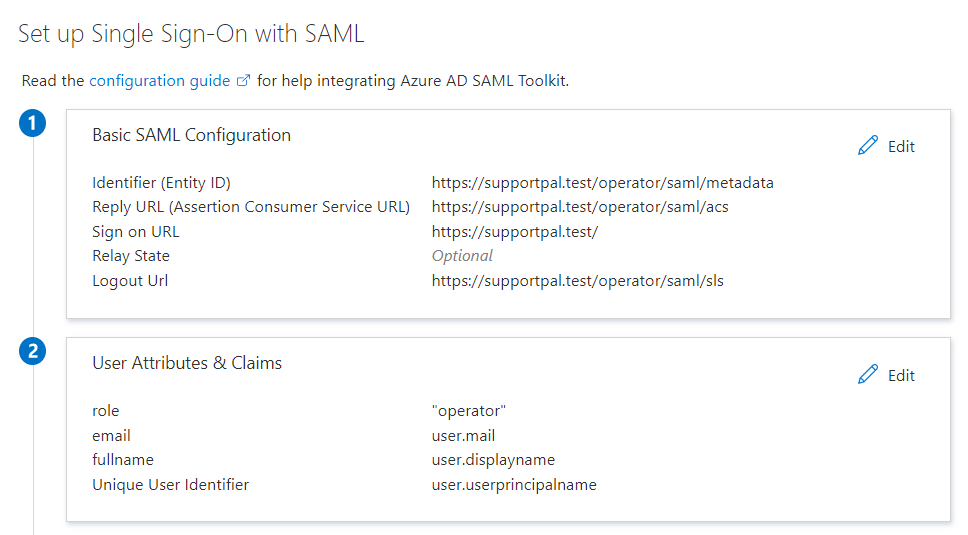This screenshot has width=968, height=535.
Task: Click the "operator" role claim value
Action: (x=470, y=411)
